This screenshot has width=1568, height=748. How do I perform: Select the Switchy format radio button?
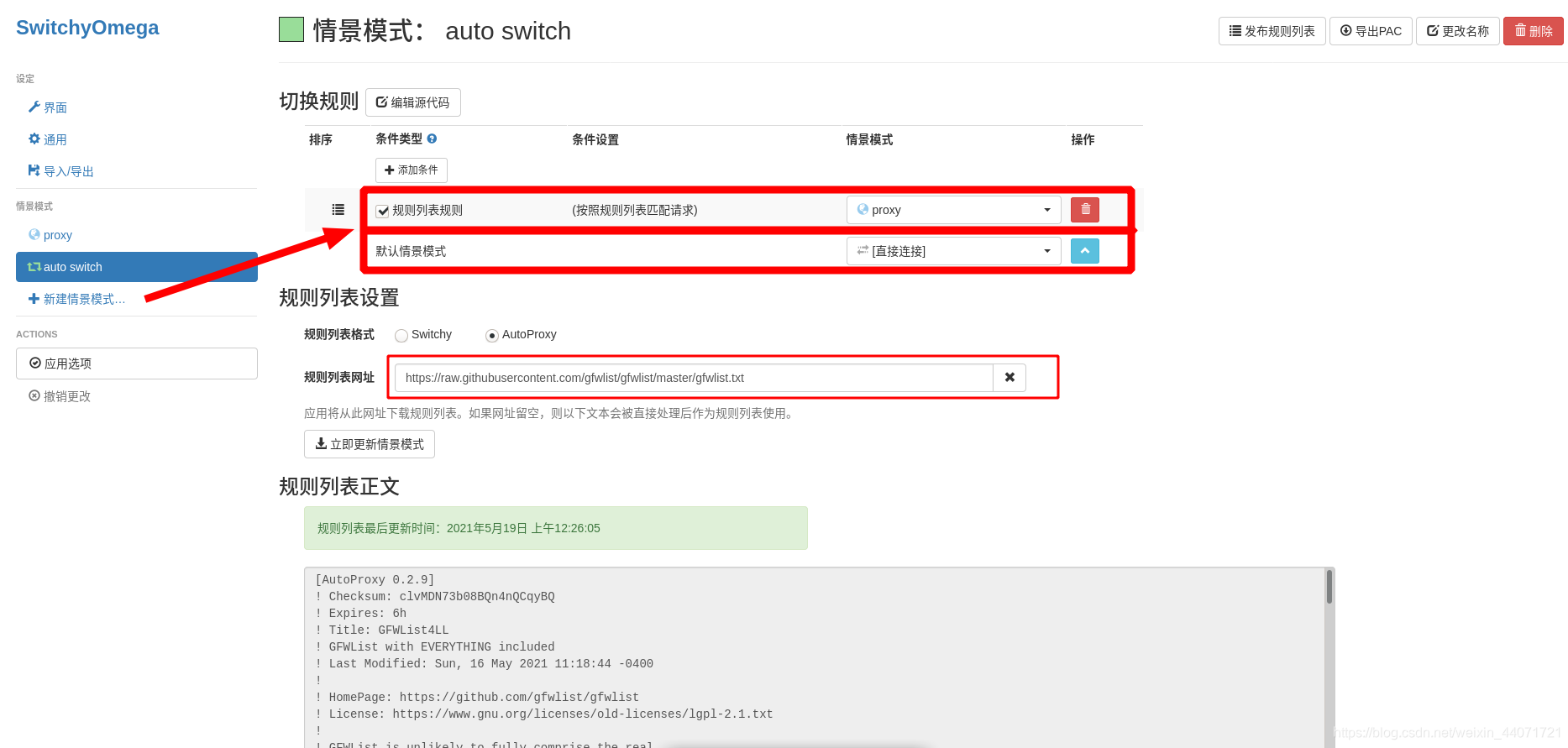click(x=401, y=336)
